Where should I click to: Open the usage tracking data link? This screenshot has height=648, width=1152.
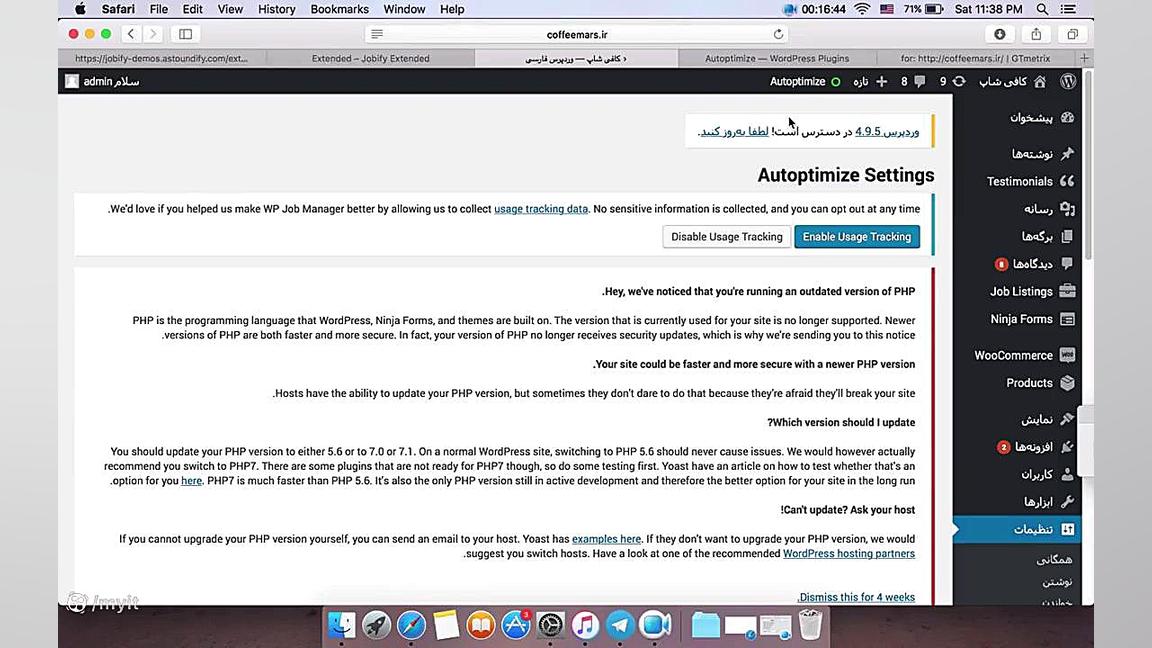click(x=541, y=209)
